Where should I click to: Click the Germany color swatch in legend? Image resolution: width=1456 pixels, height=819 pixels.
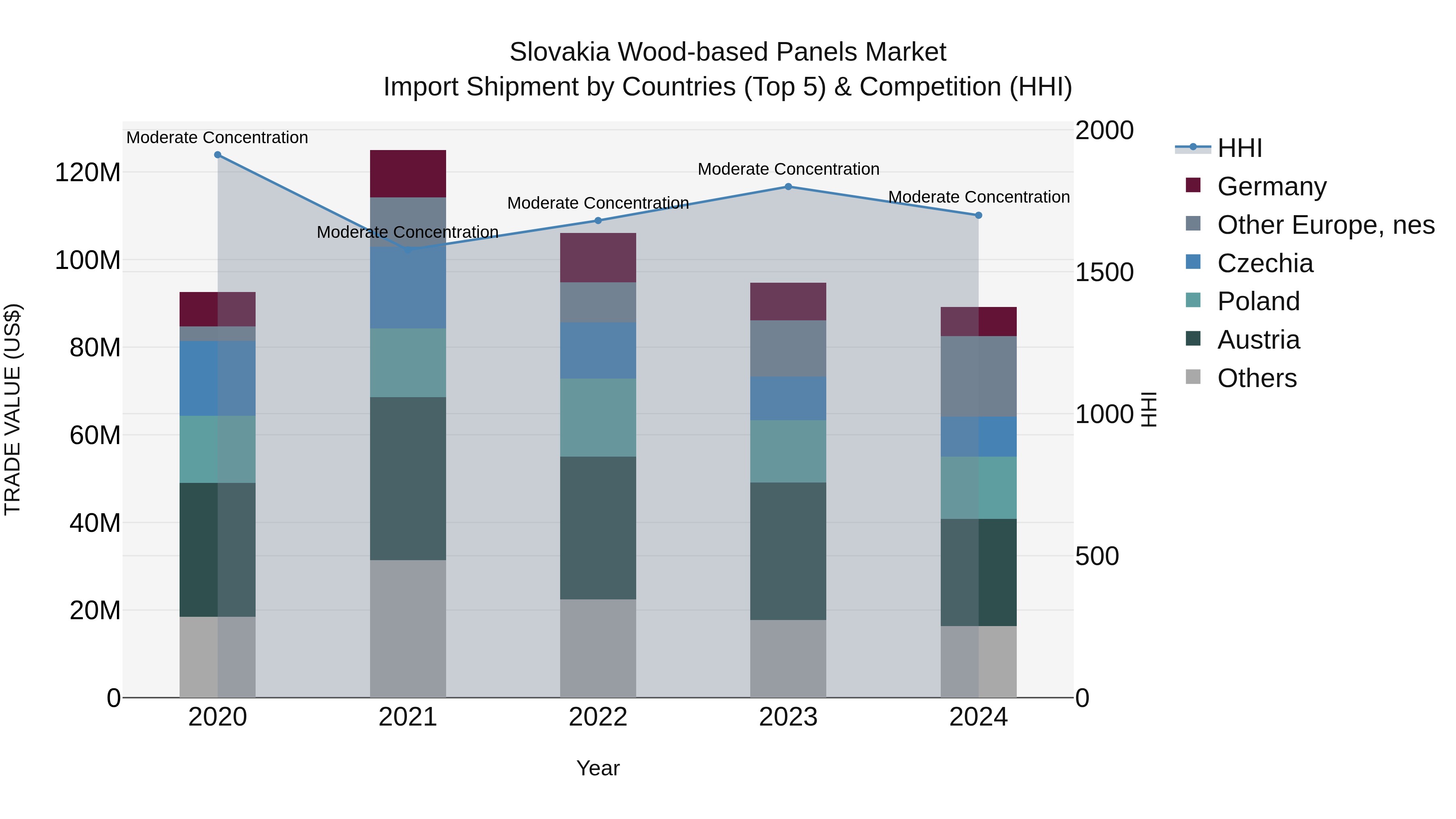pyautogui.click(x=1193, y=185)
